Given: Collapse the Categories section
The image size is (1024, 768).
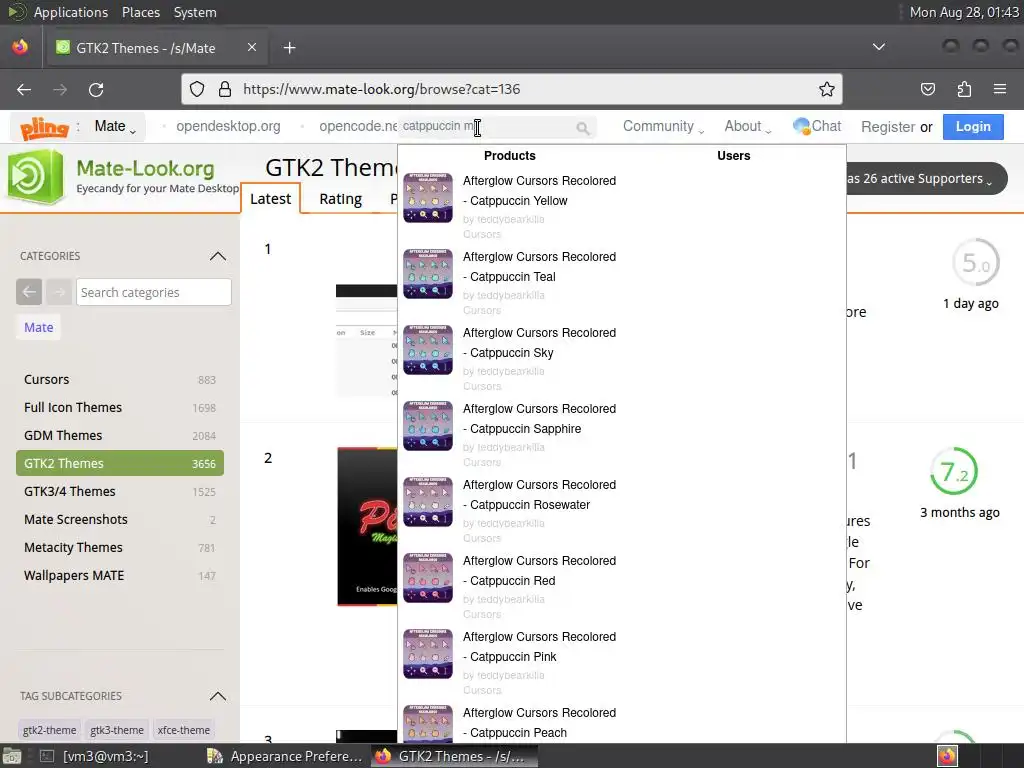Looking at the screenshot, I should click(217, 256).
